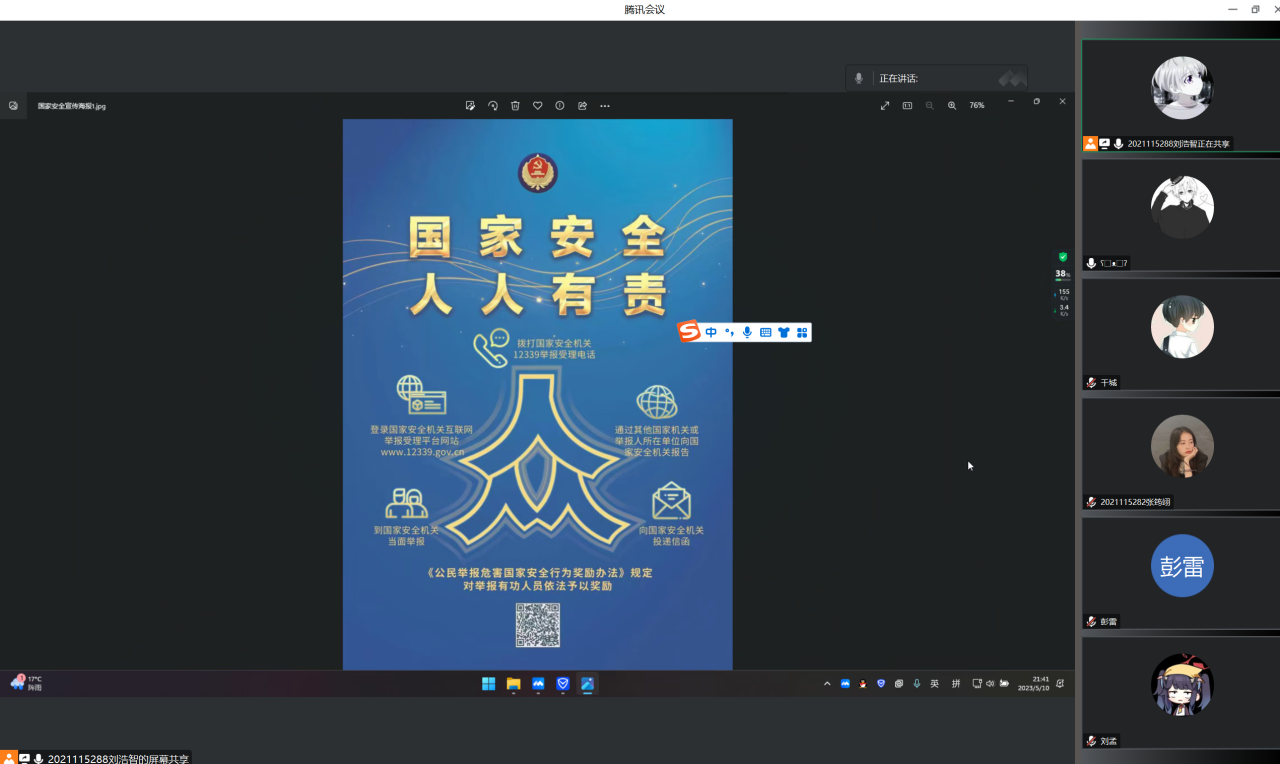
Task: Enter fullscreen with the expand arrows icon
Action: click(885, 105)
